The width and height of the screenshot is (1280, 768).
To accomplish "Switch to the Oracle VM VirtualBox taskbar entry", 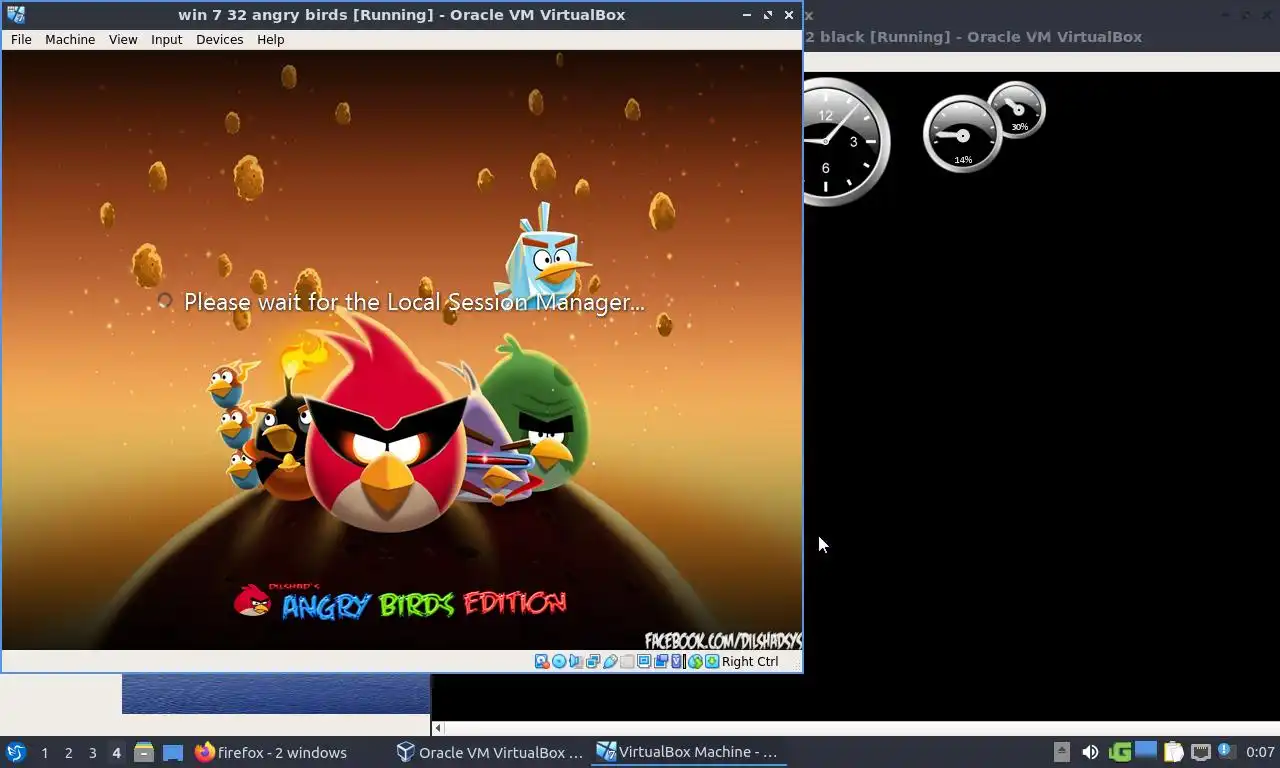I will [x=490, y=752].
